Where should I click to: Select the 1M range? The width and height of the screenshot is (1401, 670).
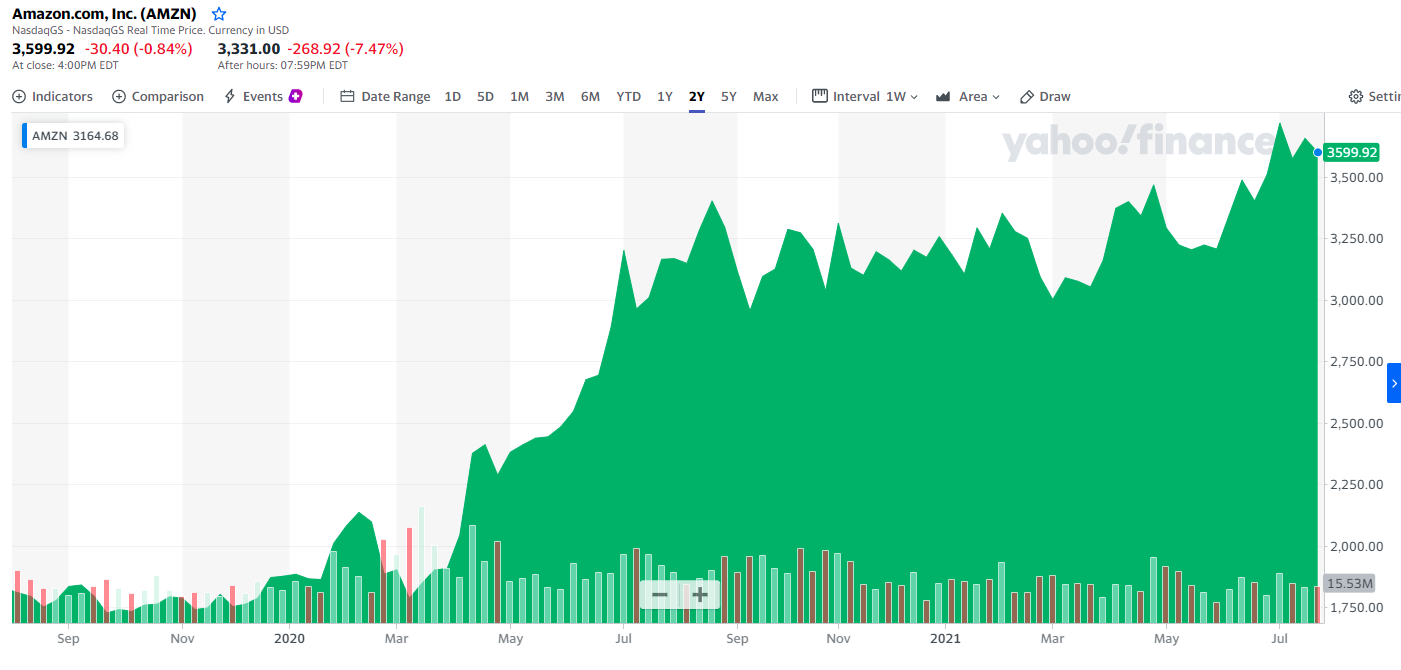click(519, 97)
